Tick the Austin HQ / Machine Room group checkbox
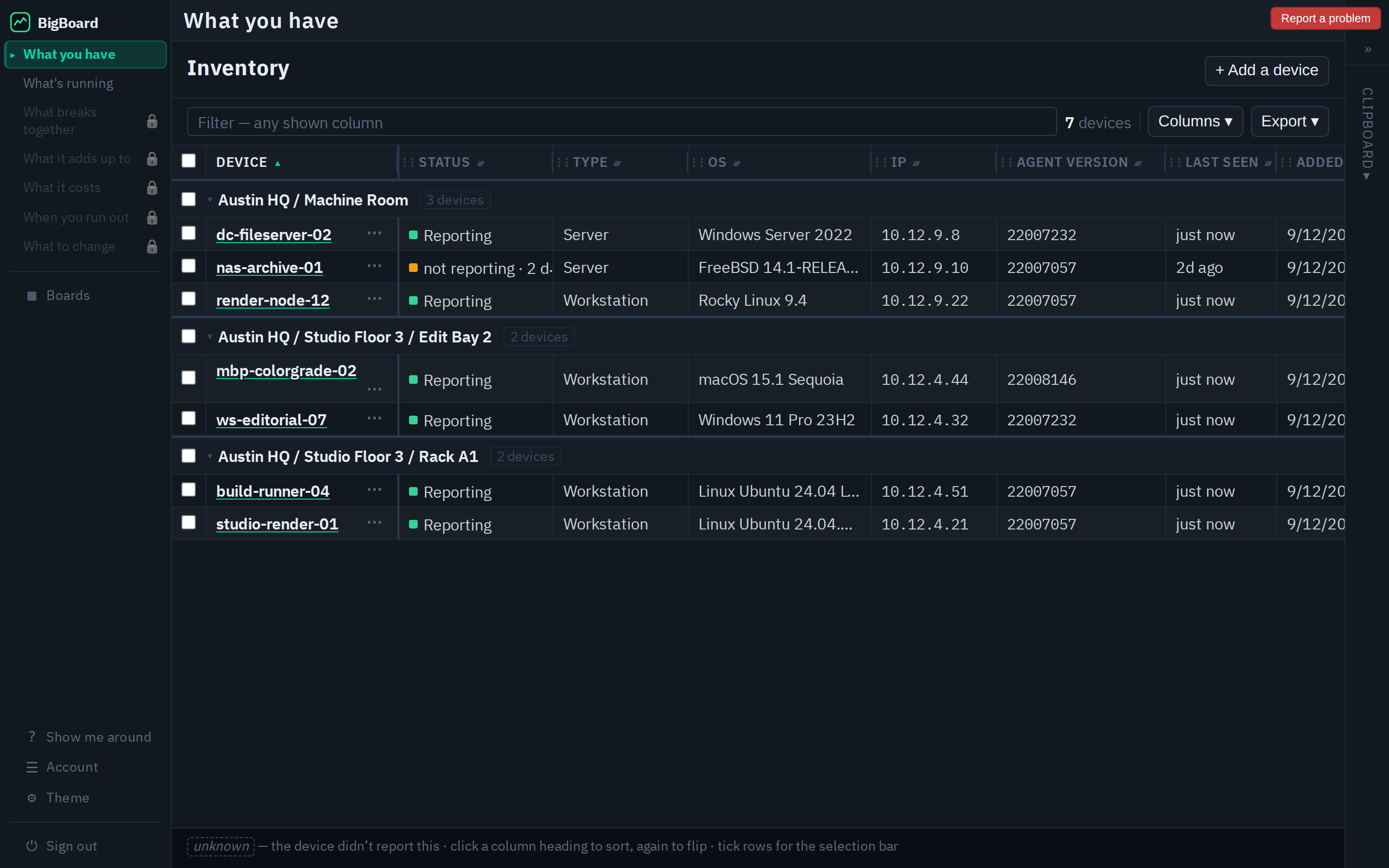 (x=188, y=199)
